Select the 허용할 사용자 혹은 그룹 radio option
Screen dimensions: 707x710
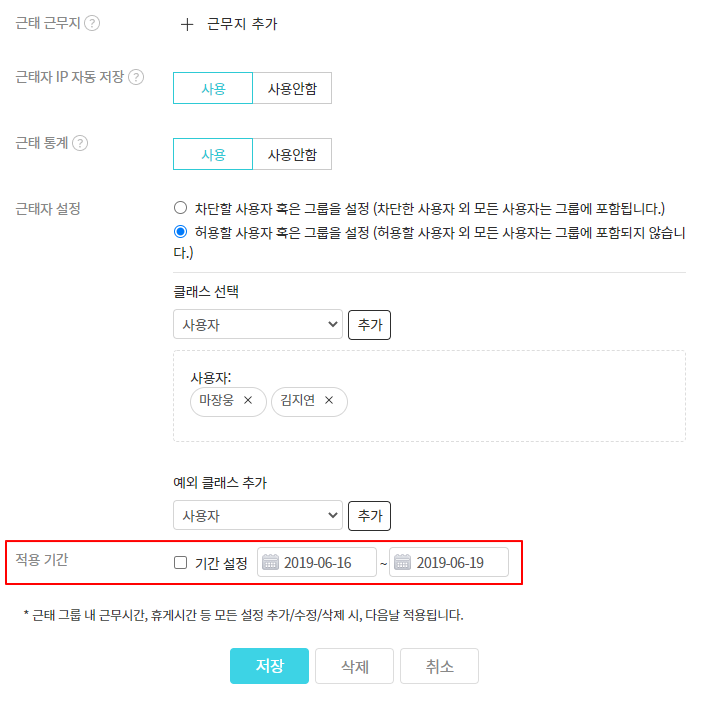[x=181, y=231]
